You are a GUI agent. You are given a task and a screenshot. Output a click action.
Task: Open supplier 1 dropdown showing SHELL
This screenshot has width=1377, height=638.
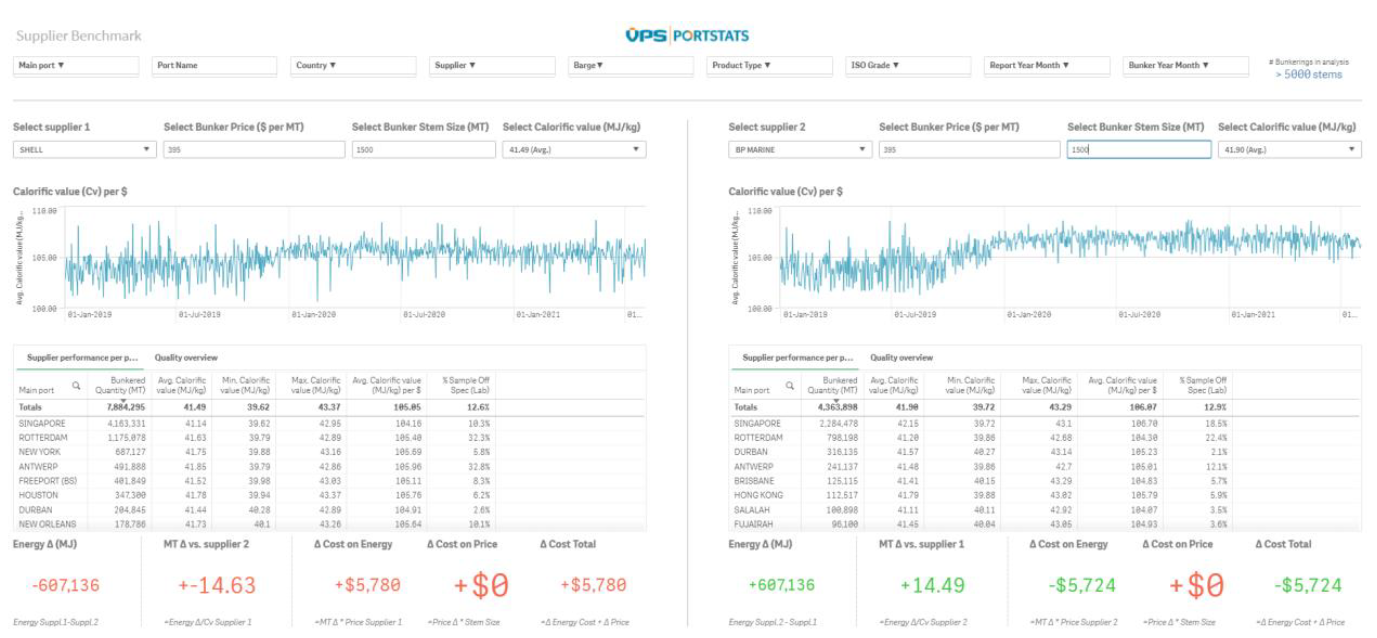(84, 150)
